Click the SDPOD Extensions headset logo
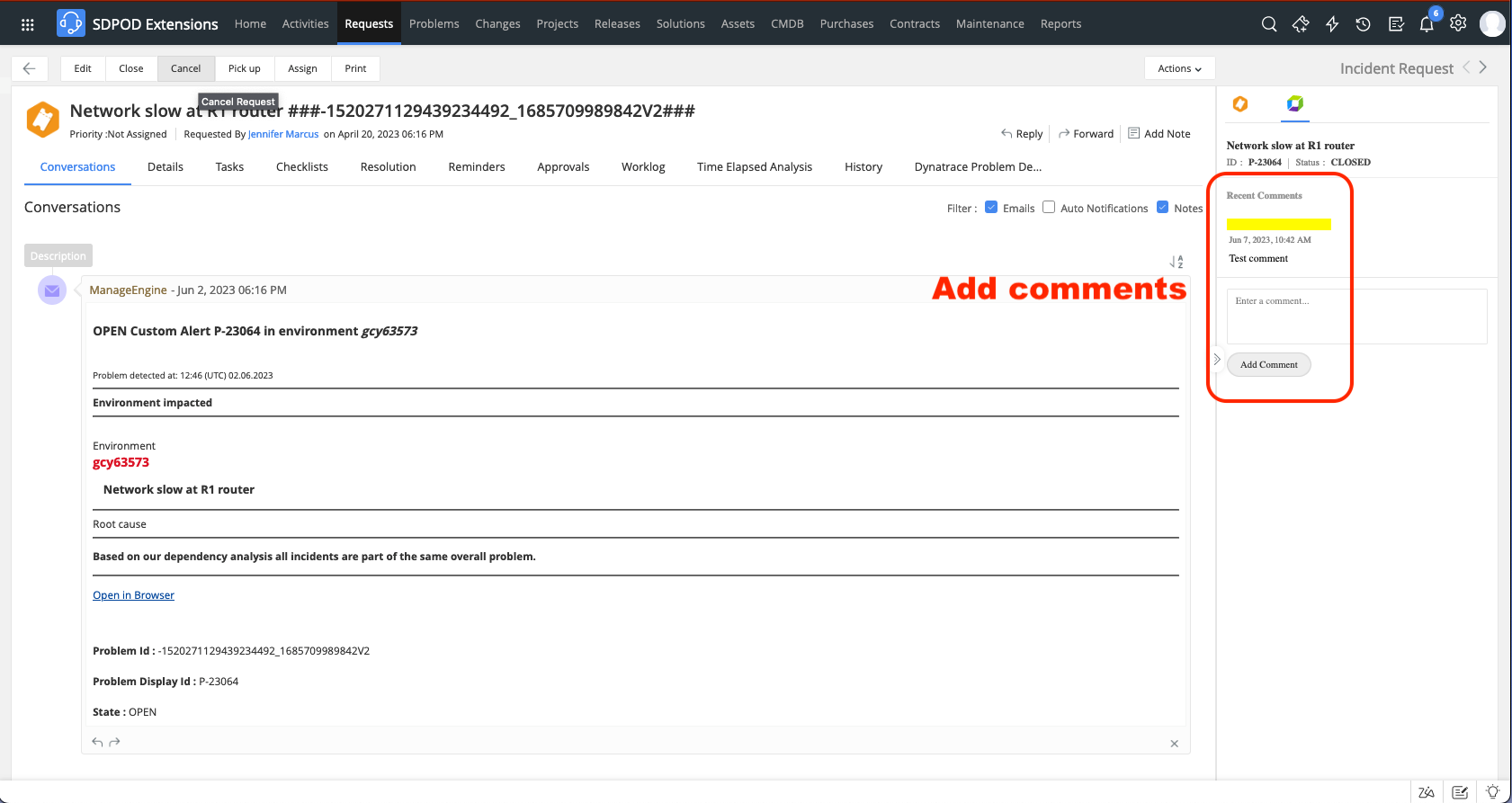The width and height of the screenshot is (1512, 803). click(71, 23)
